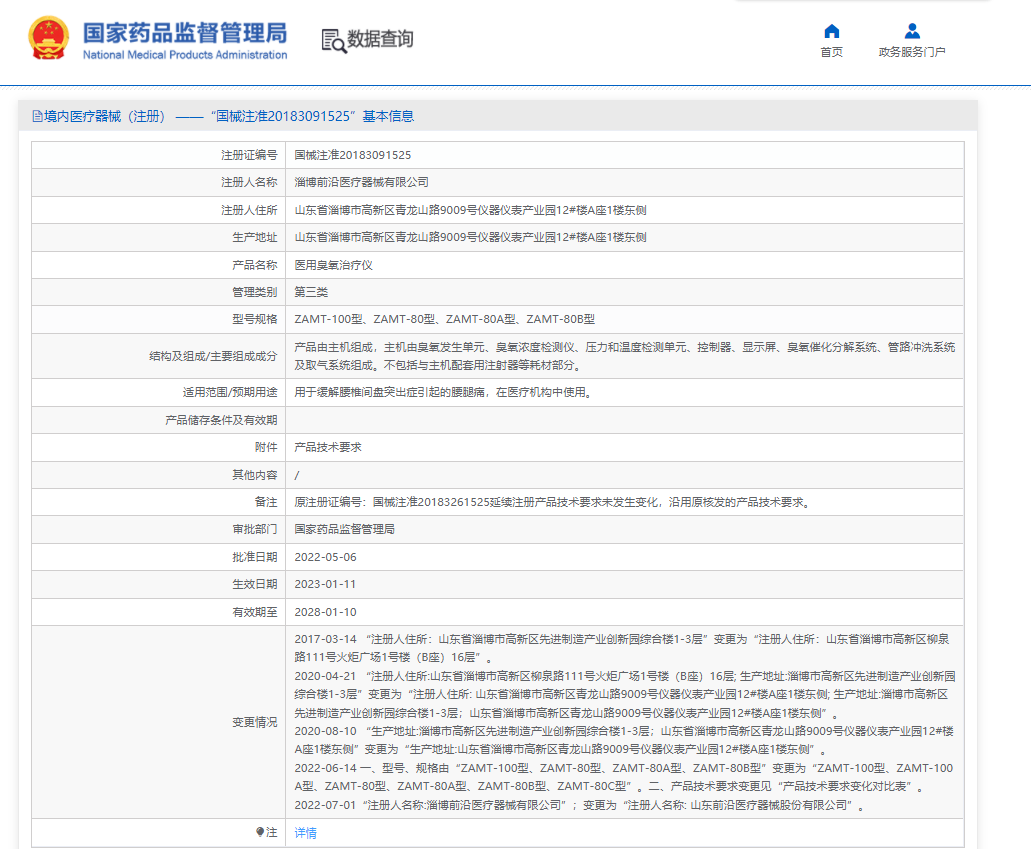The height and width of the screenshot is (849, 1031).
Task: Click the 有效期至 row label
Action: (254, 612)
